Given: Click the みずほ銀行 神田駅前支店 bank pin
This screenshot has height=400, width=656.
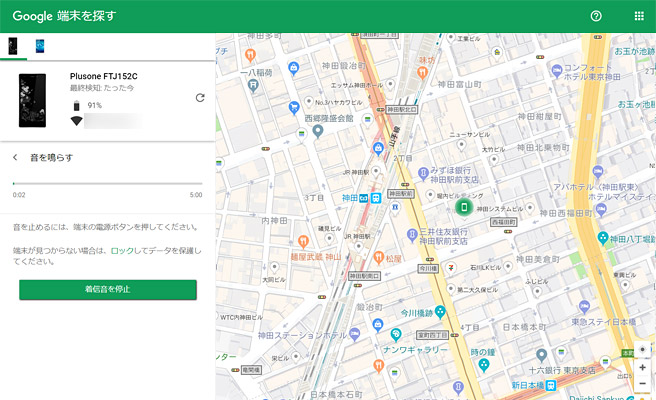Looking at the screenshot, I should [423, 172].
